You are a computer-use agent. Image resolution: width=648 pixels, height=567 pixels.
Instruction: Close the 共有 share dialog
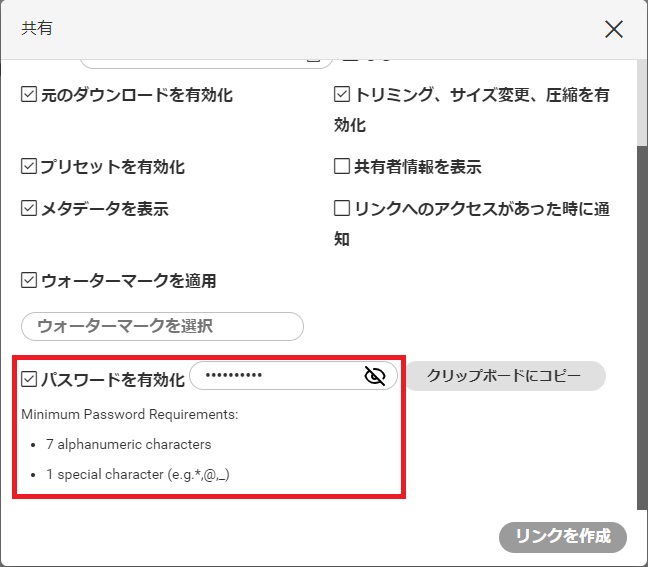614,29
